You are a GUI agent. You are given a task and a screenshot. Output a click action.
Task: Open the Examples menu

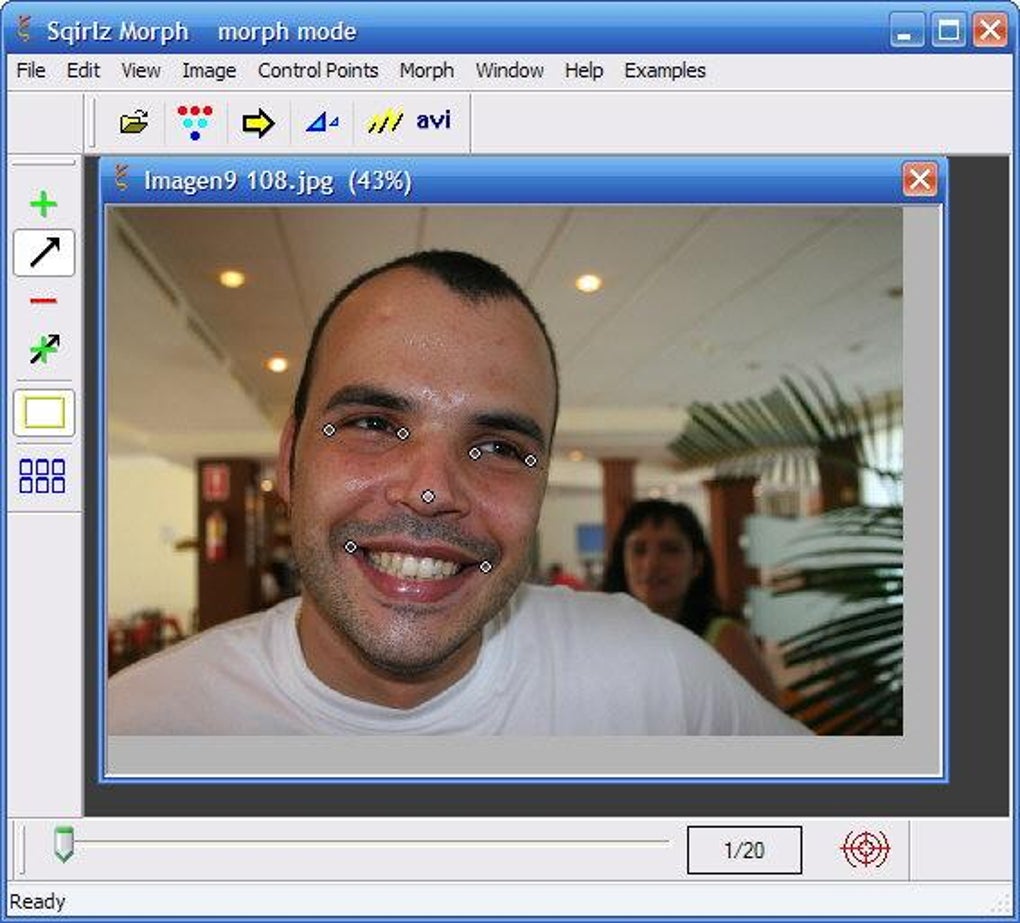(x=665, y=70)
